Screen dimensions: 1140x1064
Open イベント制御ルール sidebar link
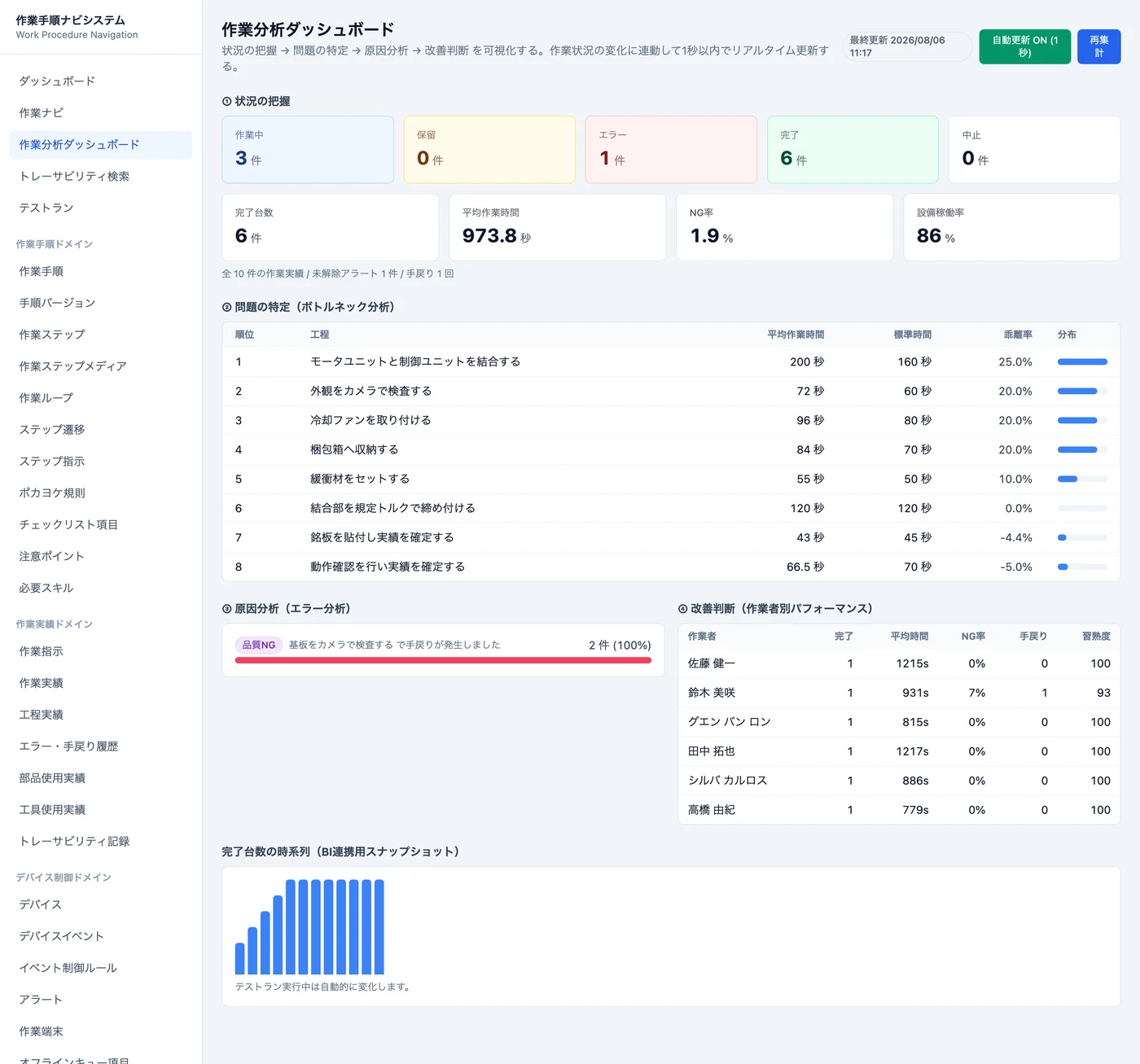[101, 968]
